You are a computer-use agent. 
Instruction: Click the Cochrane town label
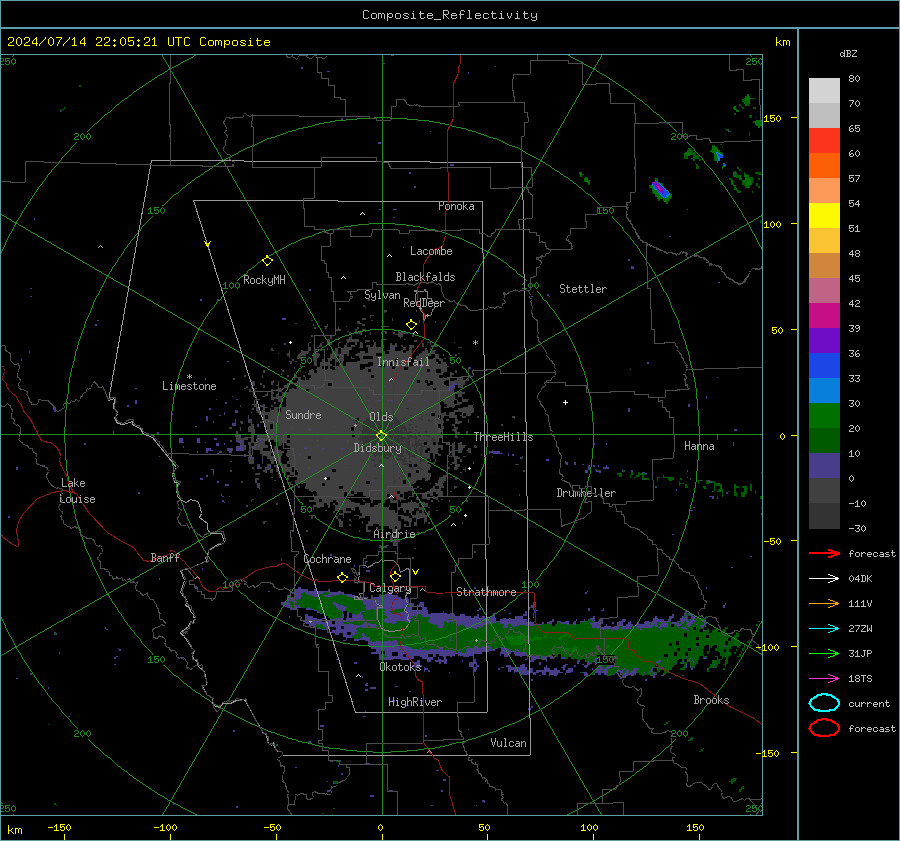coord(327,559)
